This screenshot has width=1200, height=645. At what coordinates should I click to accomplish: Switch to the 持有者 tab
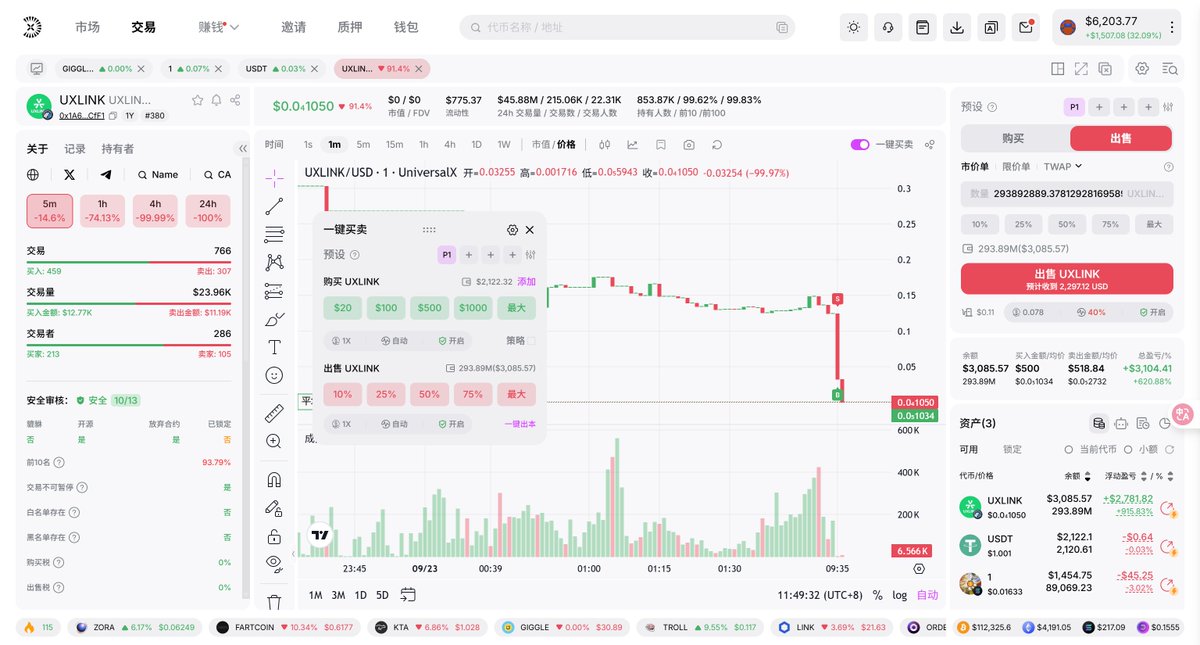pos(118,149)
